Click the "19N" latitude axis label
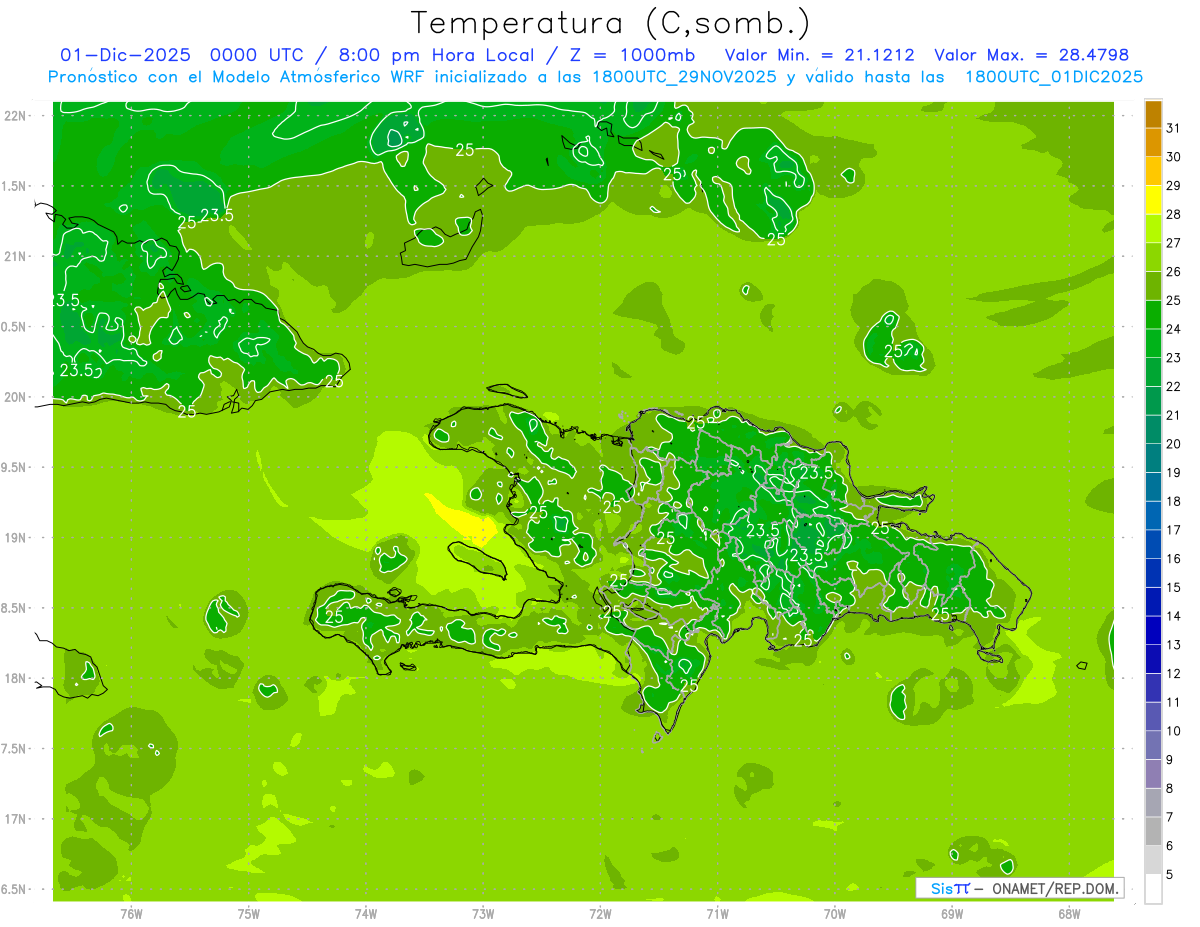Viewport: 1200px width, 927px height. click(15, 537)
